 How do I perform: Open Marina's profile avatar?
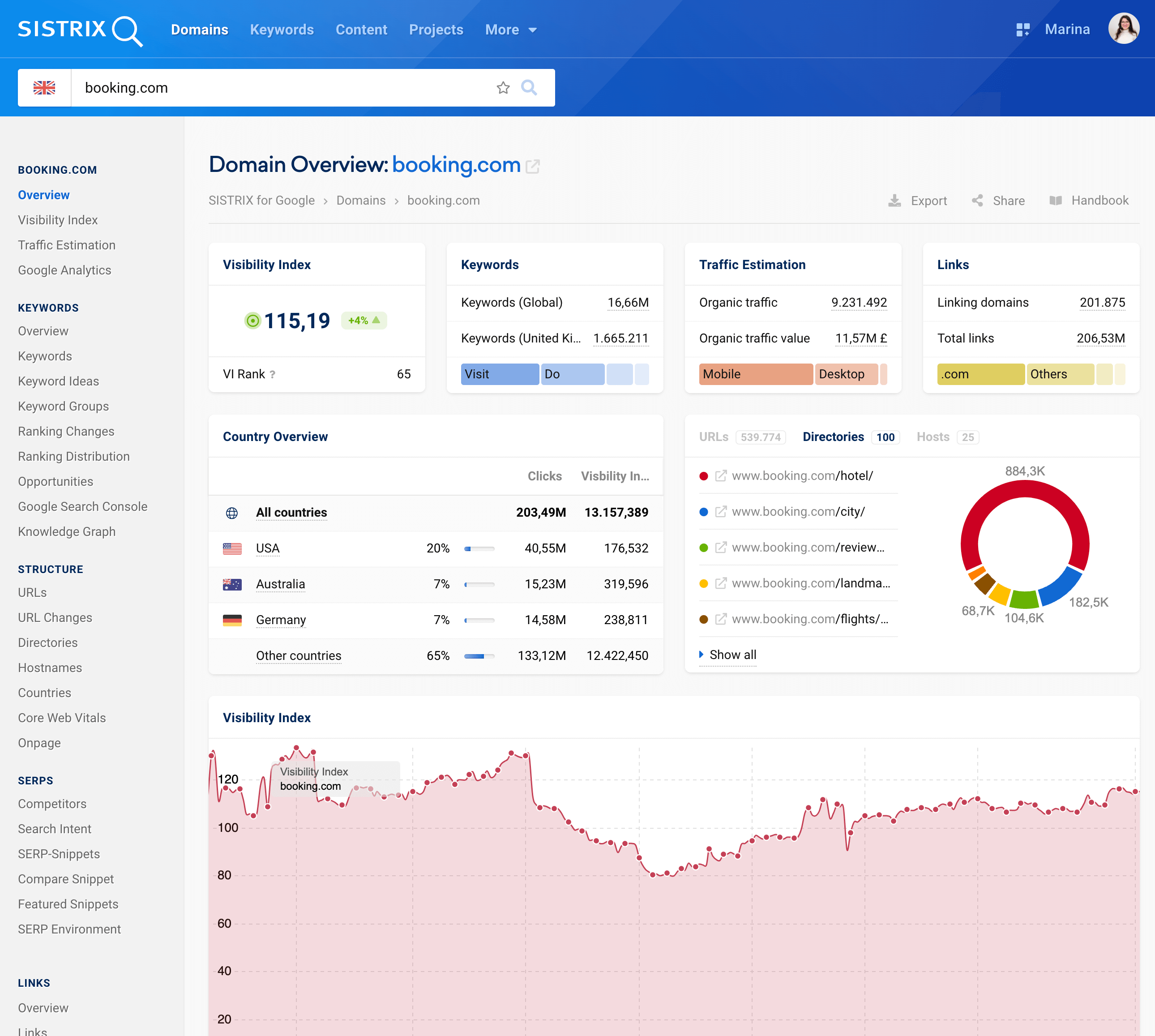[x=1123, y=29]
